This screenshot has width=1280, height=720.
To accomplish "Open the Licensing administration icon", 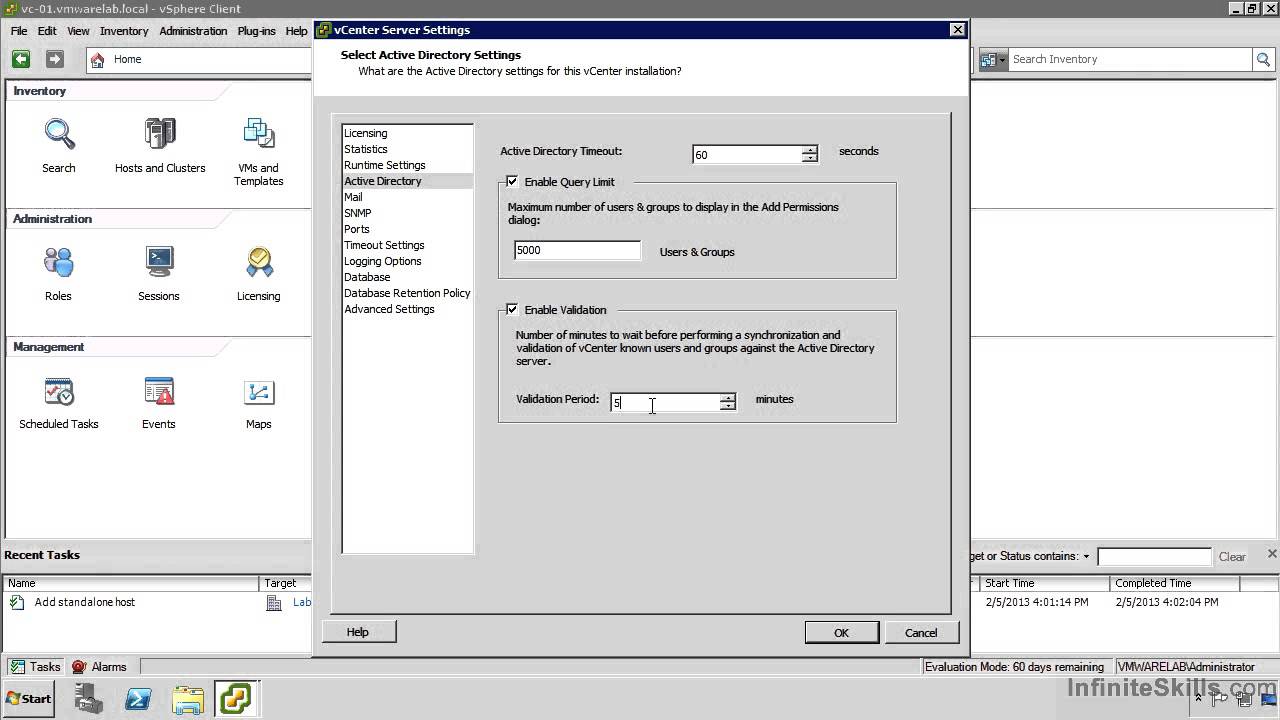I will (x=259, y=261).
